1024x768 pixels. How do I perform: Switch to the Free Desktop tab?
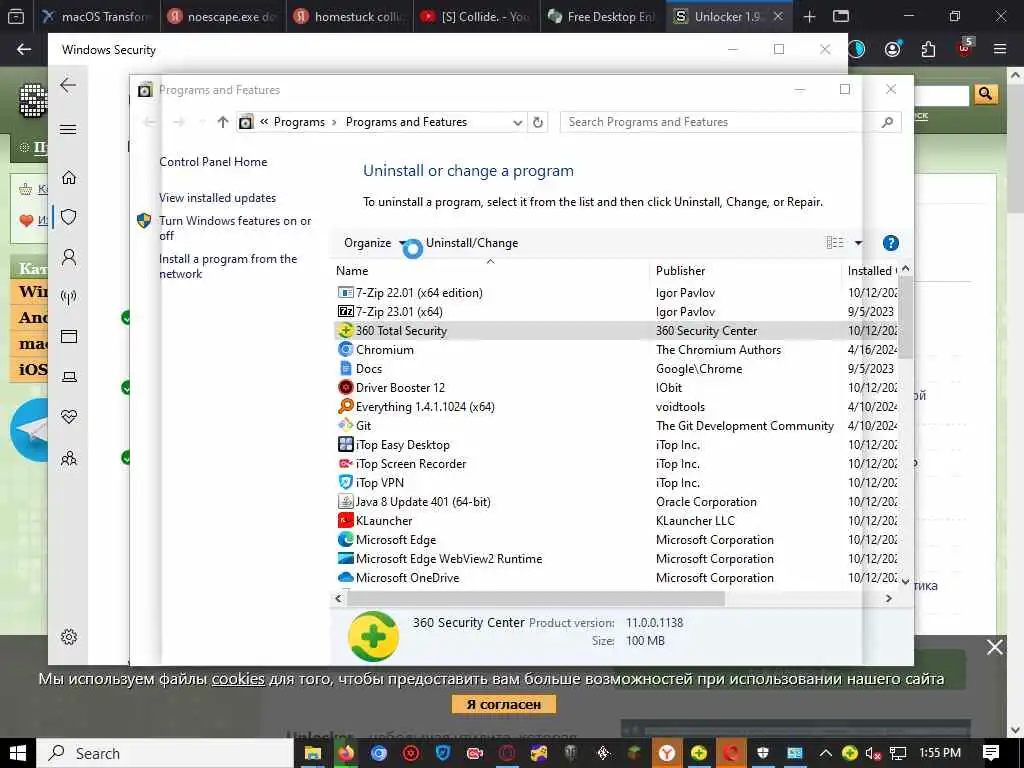click(x=603, y=16)
